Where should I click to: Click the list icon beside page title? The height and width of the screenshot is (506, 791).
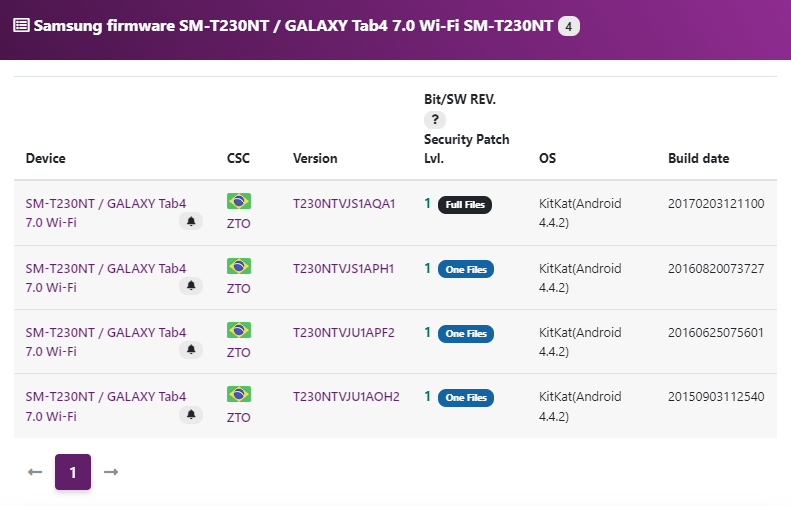point(21,25)
